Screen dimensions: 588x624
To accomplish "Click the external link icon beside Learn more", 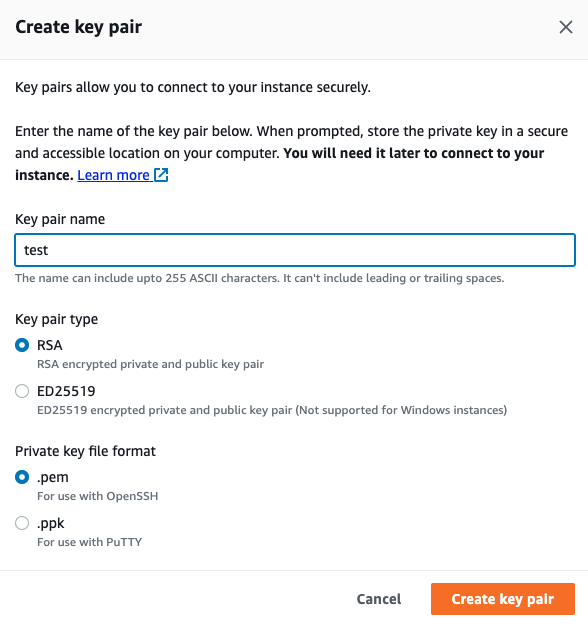I will (x=161, y=175).
